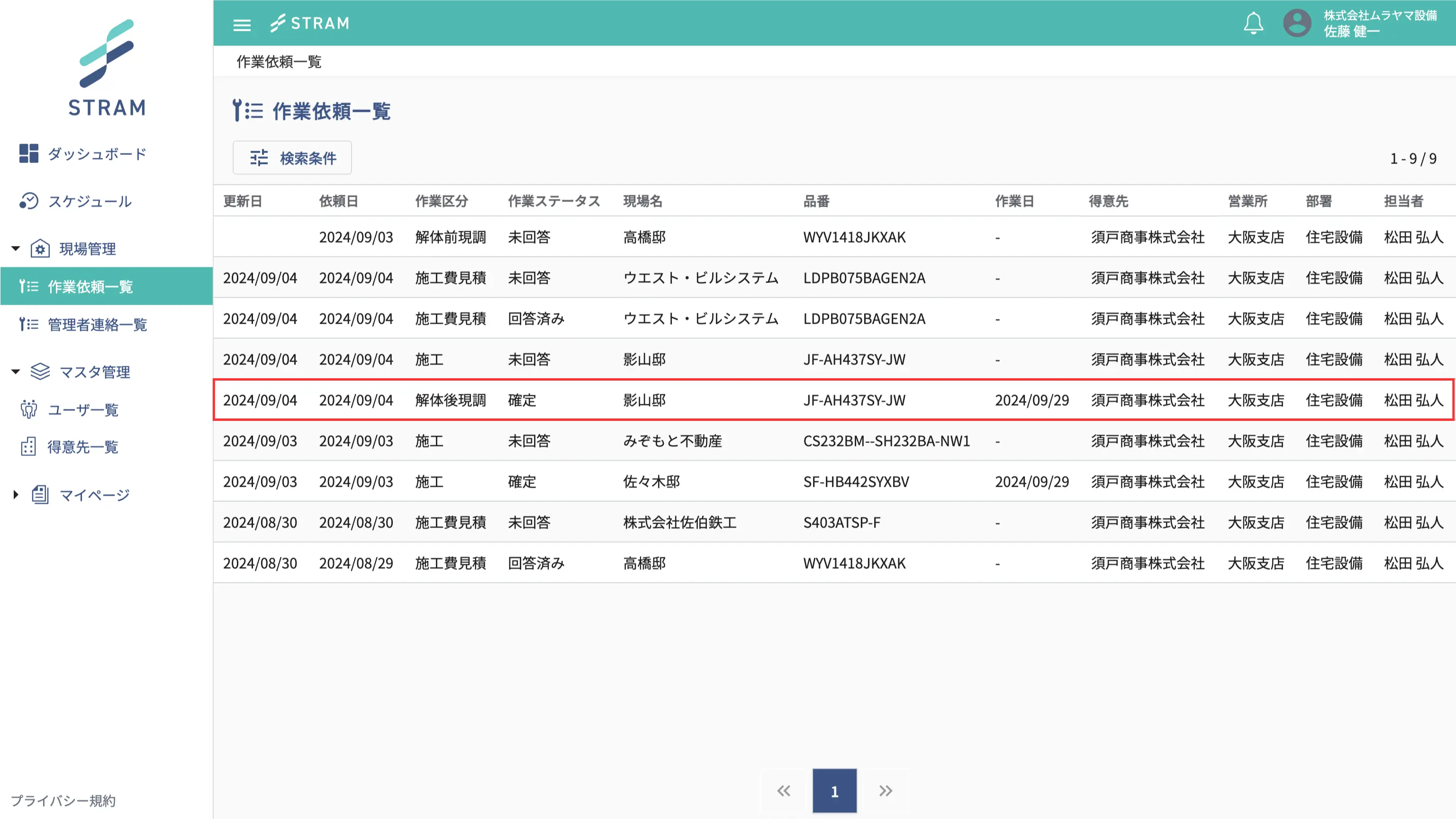Open スケジュール from the sidebar menu
1456x819 pixels.
coord(89,201)
